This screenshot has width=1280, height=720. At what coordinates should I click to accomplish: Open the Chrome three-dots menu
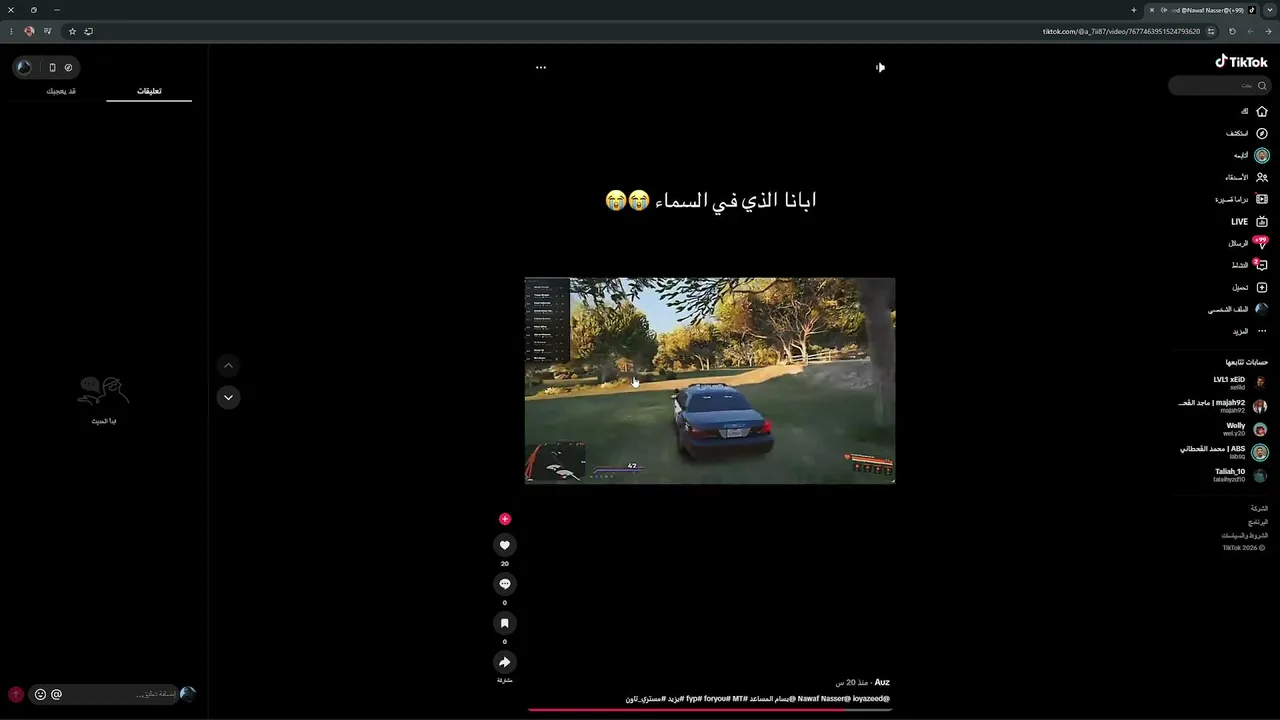click(11, 31)
